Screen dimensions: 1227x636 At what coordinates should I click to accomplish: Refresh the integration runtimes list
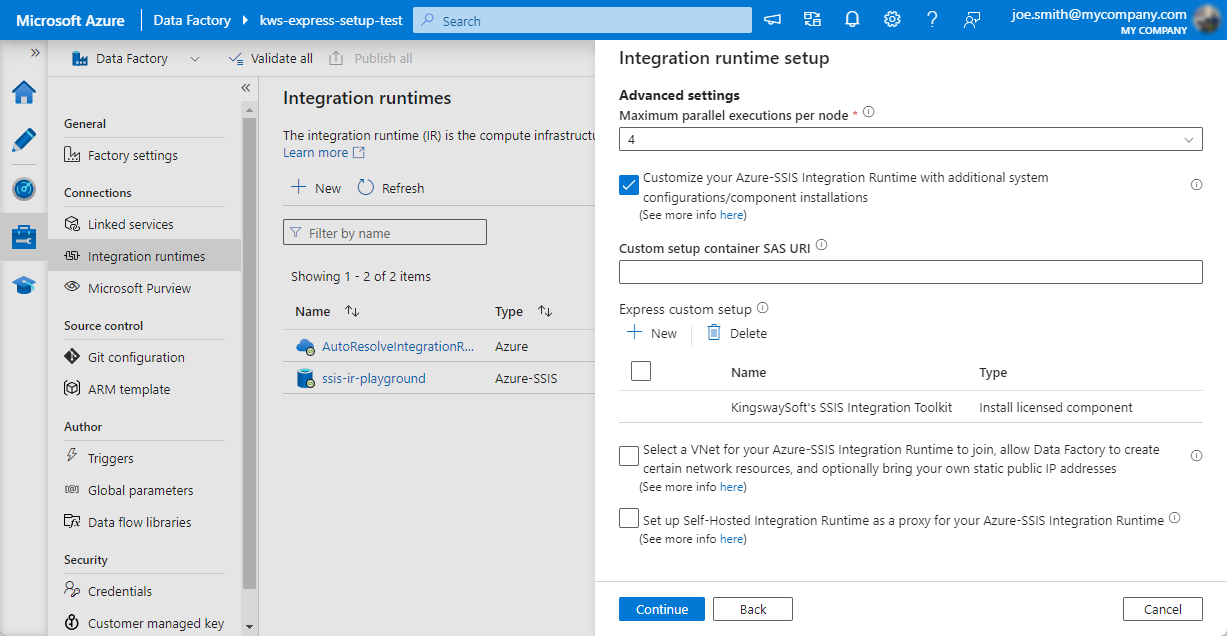[391, 188]
